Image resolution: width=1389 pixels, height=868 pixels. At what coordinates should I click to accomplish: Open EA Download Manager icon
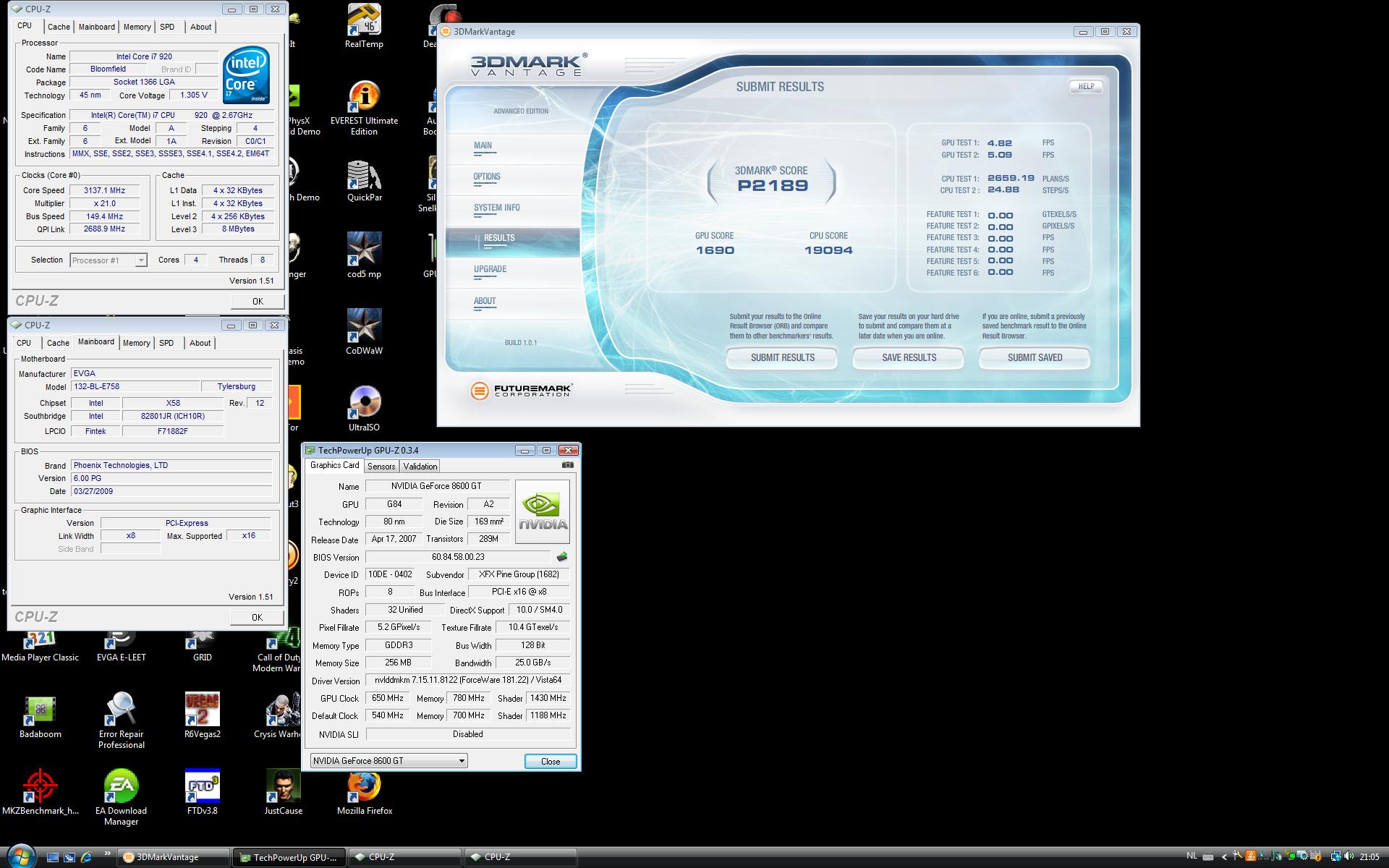(x=121, y=797)
